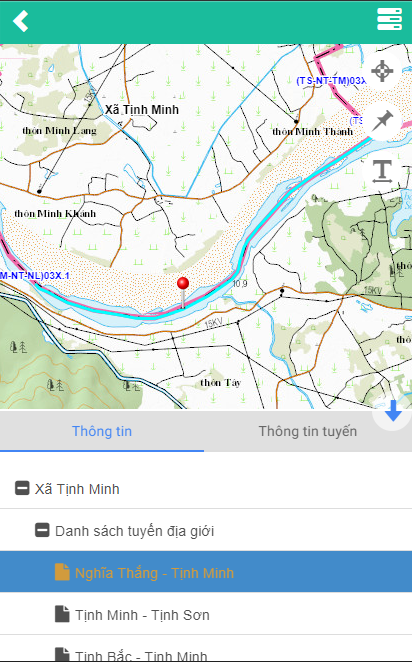Screen dimensions: 412x662
Task: Click Xã Tịnh Minh label on map
Action: point(142,110)
